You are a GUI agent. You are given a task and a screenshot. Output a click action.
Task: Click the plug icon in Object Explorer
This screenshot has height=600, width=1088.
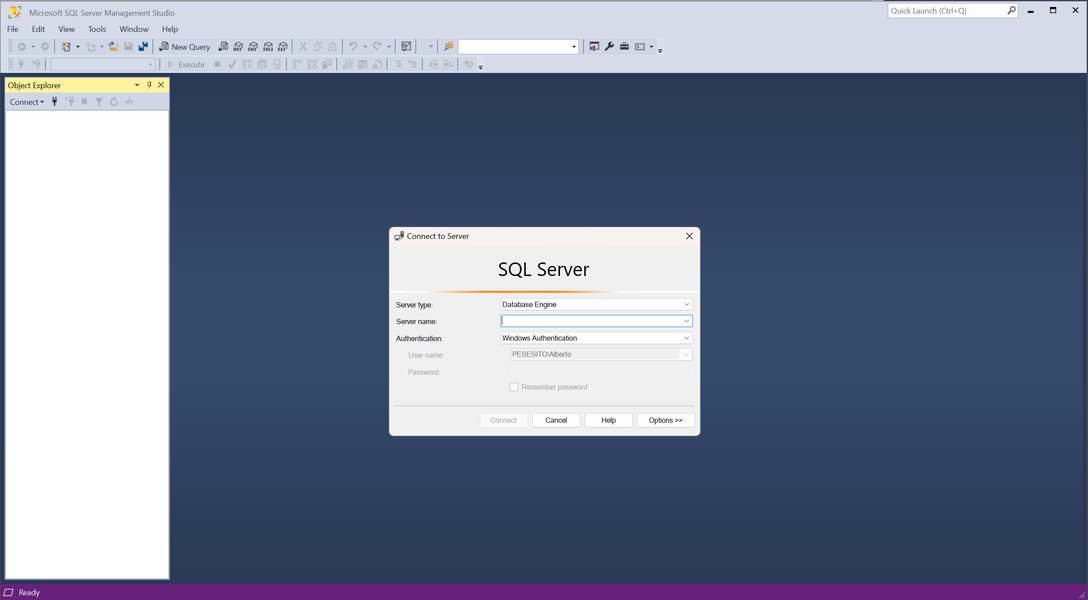pos(55,102)
